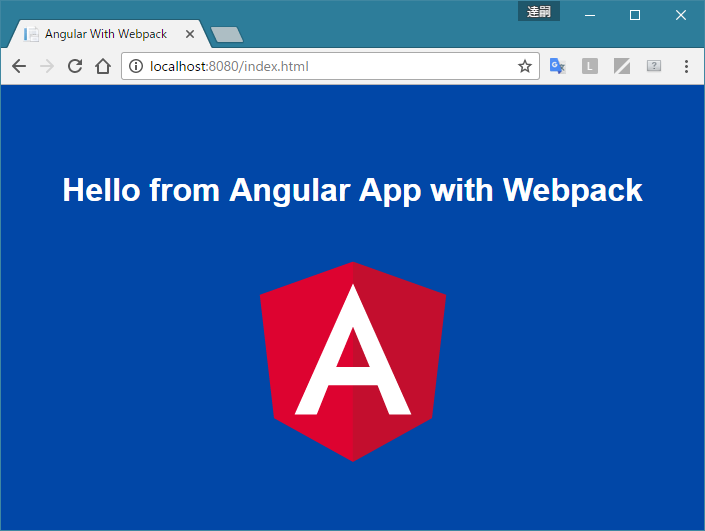Maximize the browser window
Viewport: 705px width, 531px height.
635,15
